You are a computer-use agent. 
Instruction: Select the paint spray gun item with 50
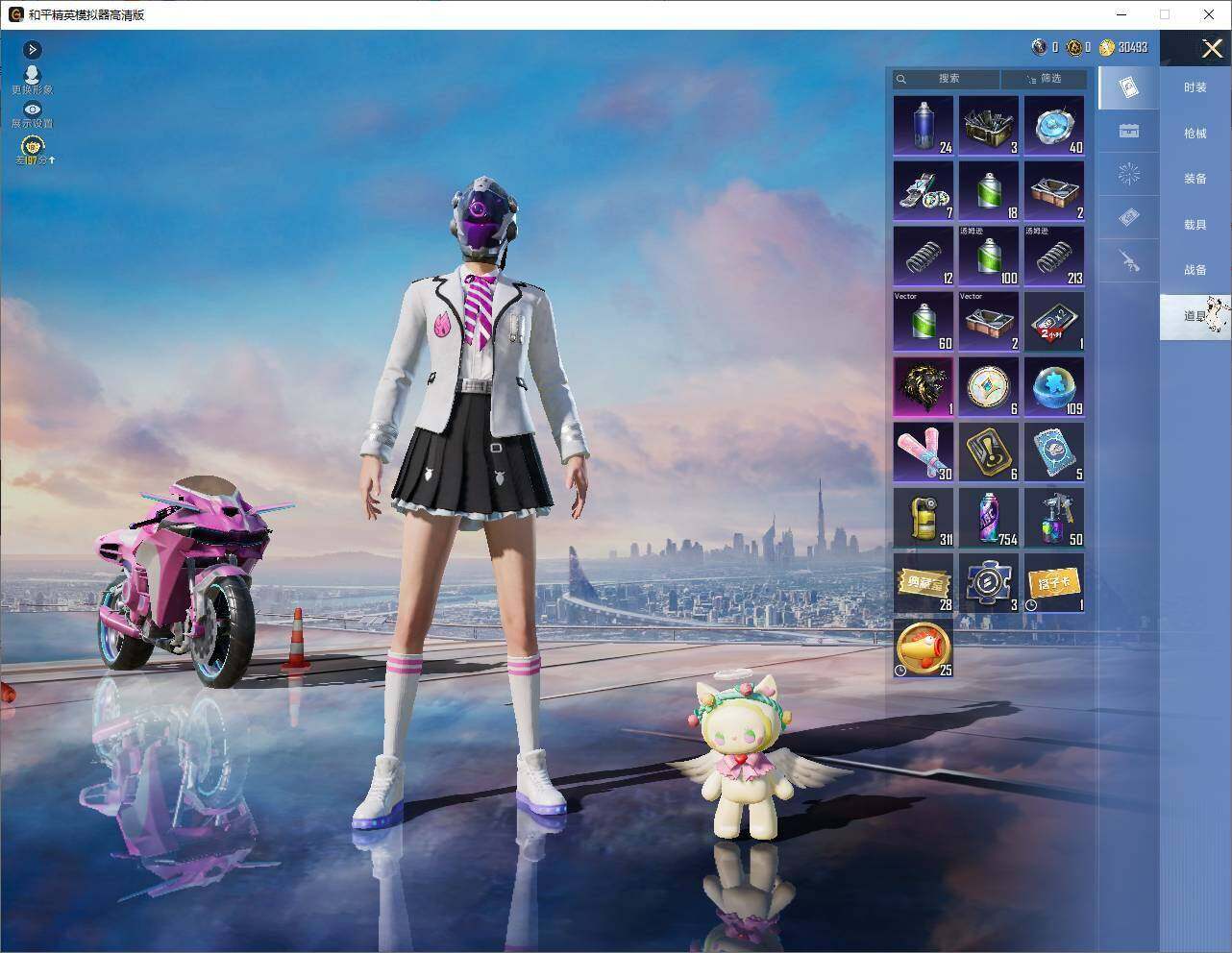click(1054, 517)
